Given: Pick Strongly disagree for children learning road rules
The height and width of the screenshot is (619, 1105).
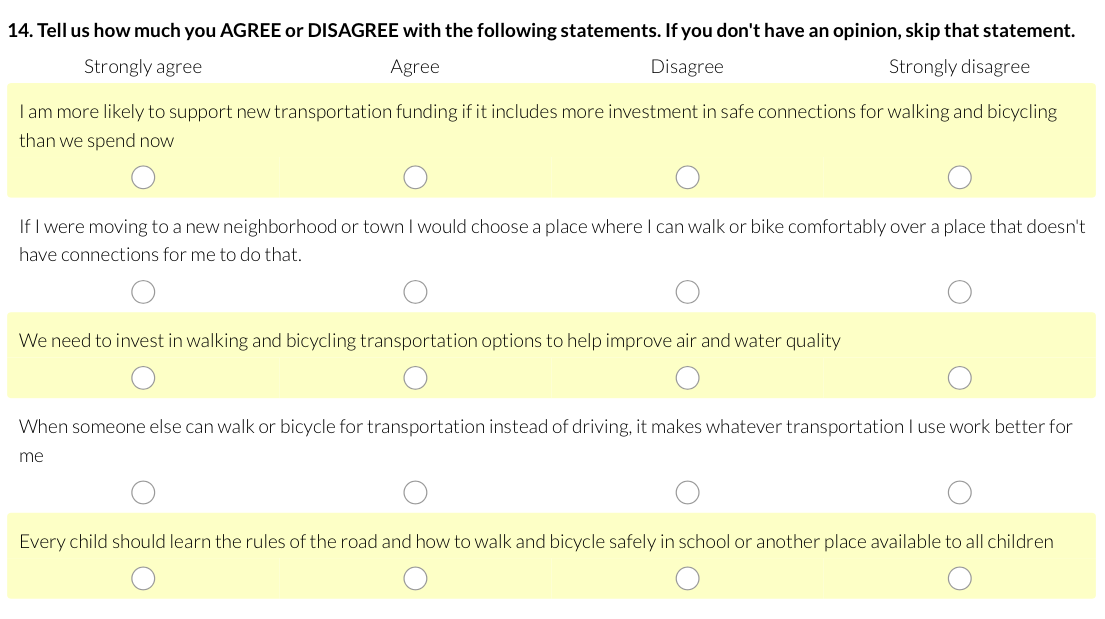Looking at the screenshot, I should (x=960, y=578).
